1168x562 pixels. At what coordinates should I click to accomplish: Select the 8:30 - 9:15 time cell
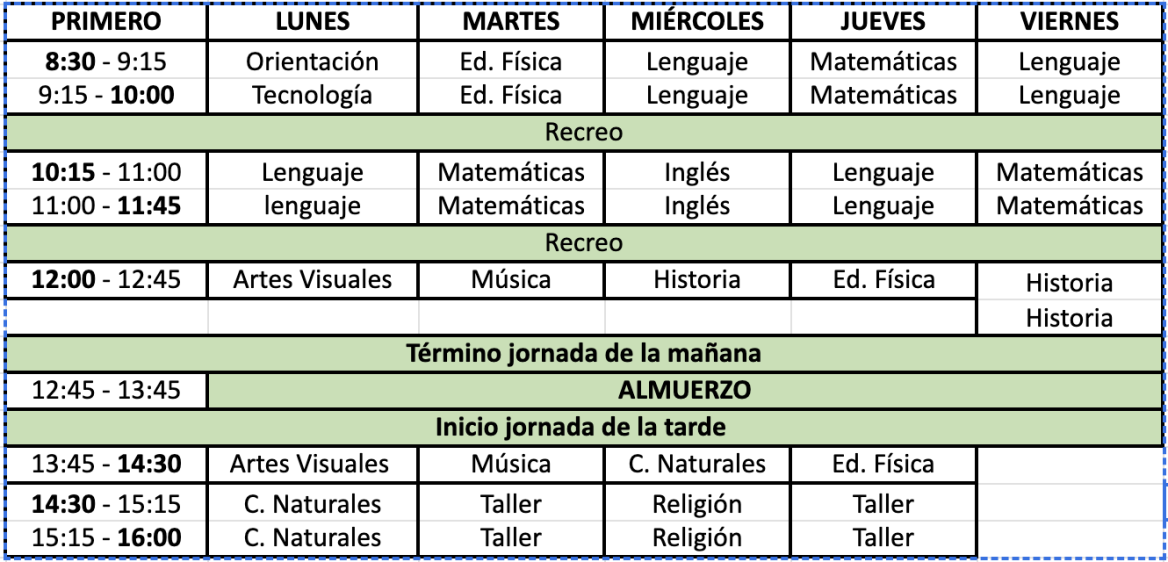(x=106, y=62)
